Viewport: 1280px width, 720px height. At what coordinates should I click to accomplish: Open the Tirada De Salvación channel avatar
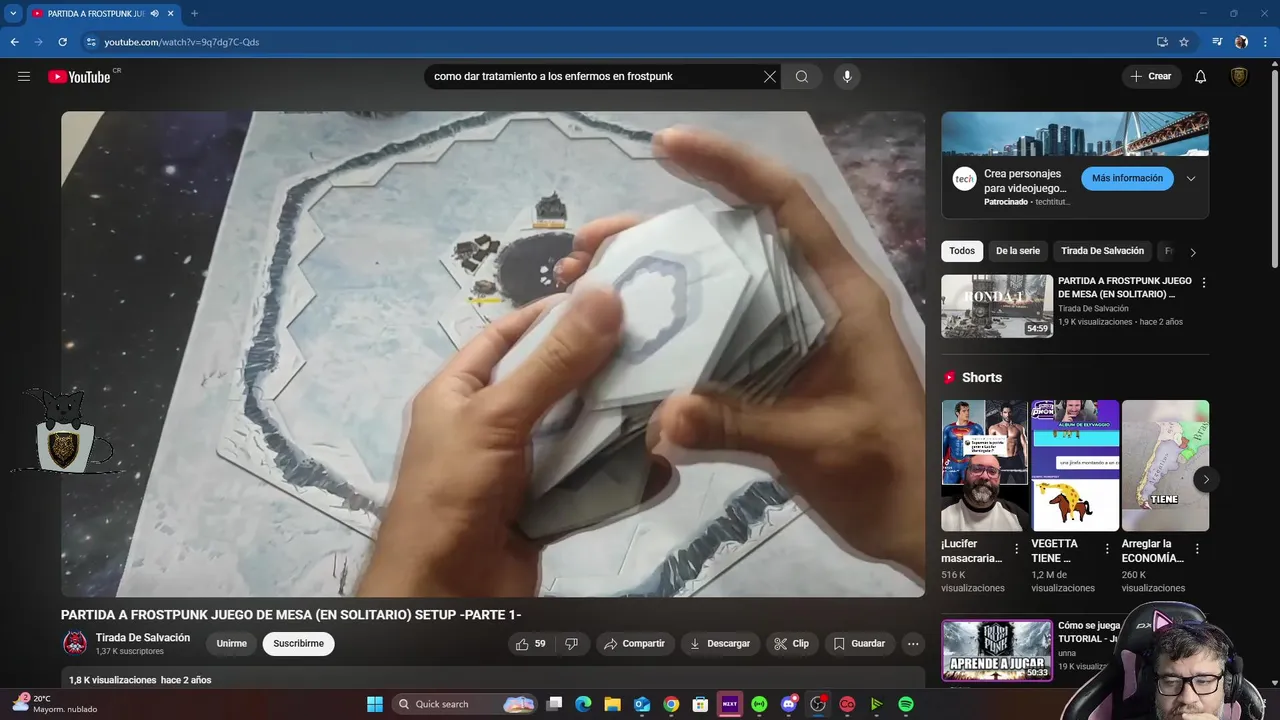point(75,644)
